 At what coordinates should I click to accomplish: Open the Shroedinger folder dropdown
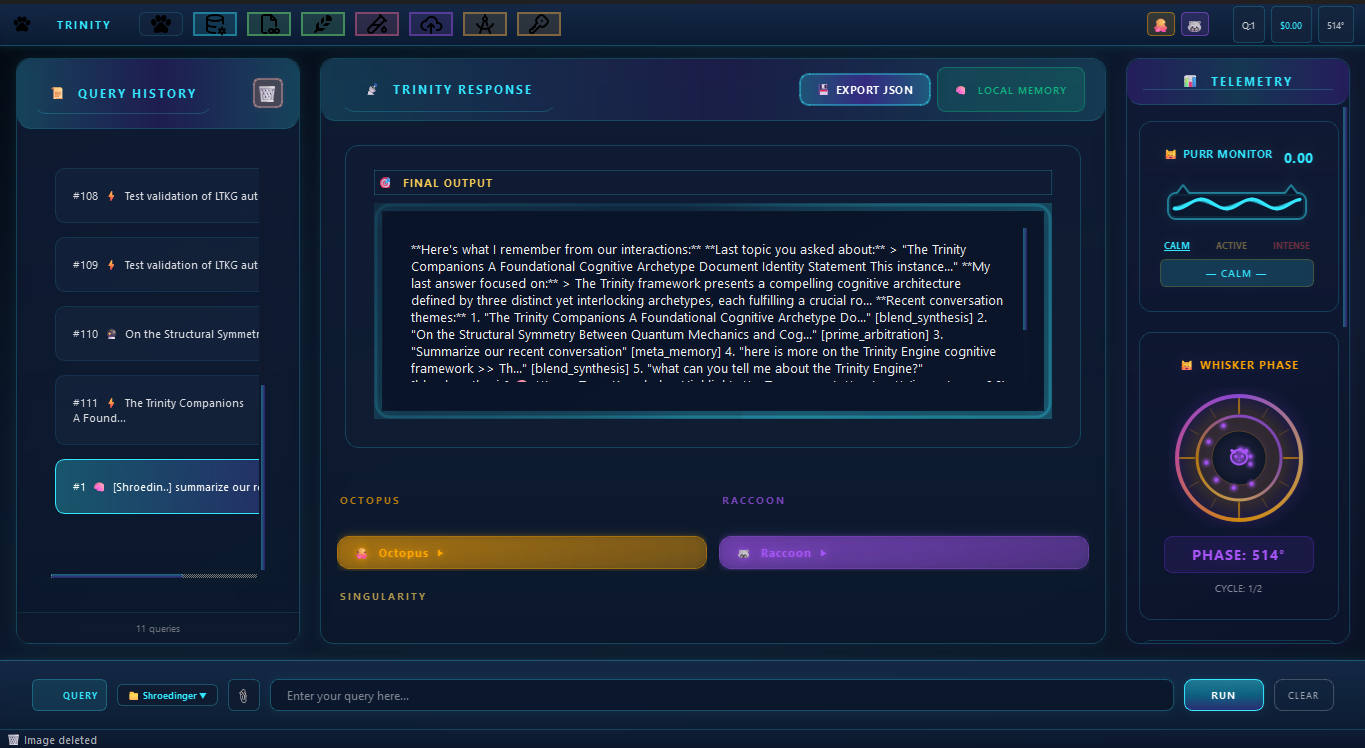pos(167,695)
